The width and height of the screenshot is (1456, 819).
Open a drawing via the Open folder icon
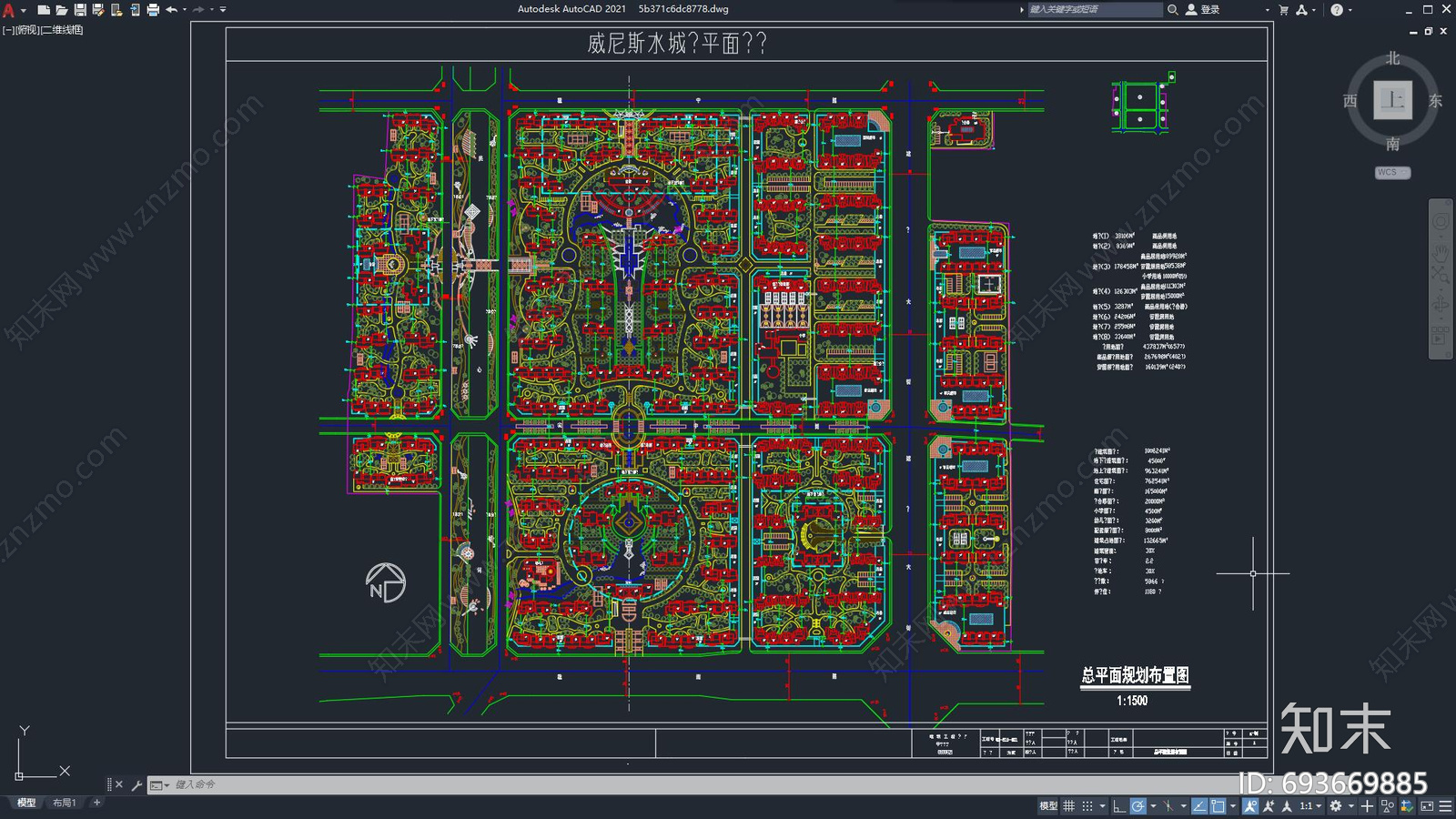point(62,8)
